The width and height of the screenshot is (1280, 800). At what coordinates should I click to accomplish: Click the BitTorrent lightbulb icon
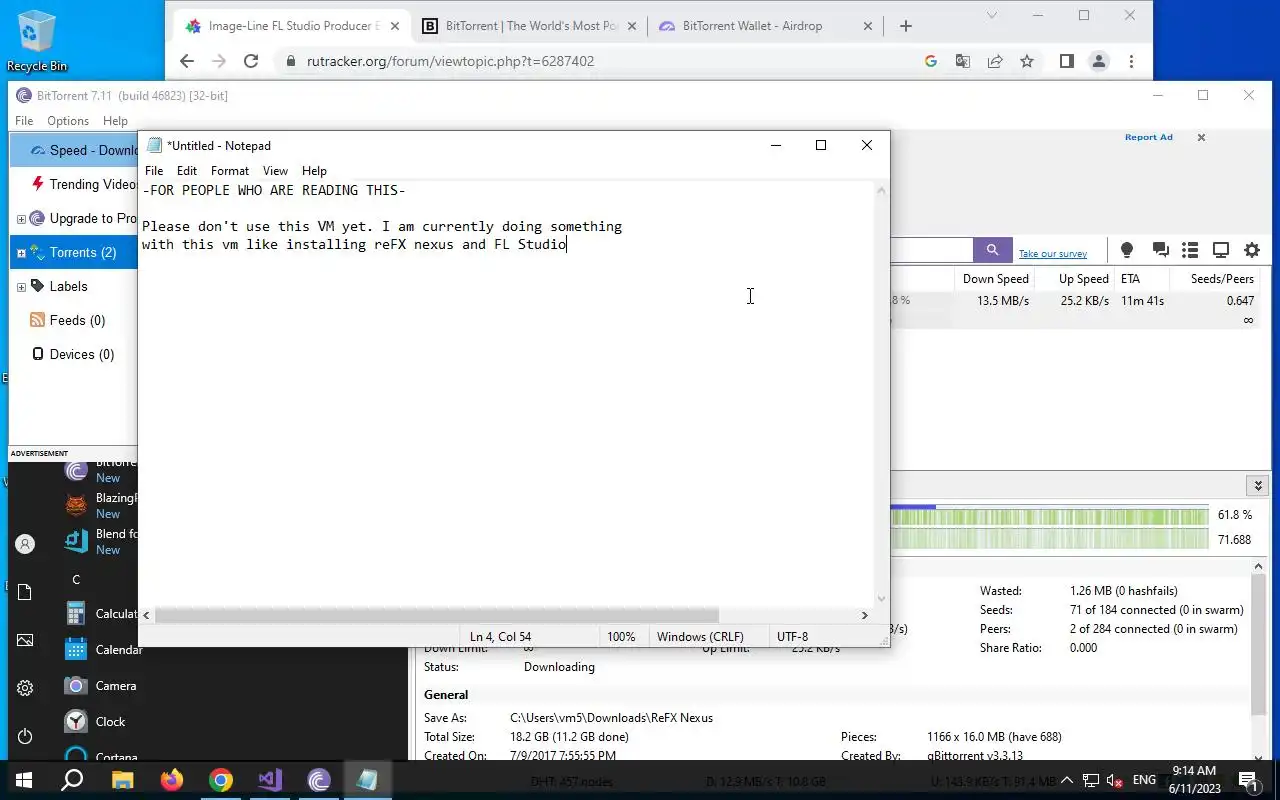[1127, 250]
